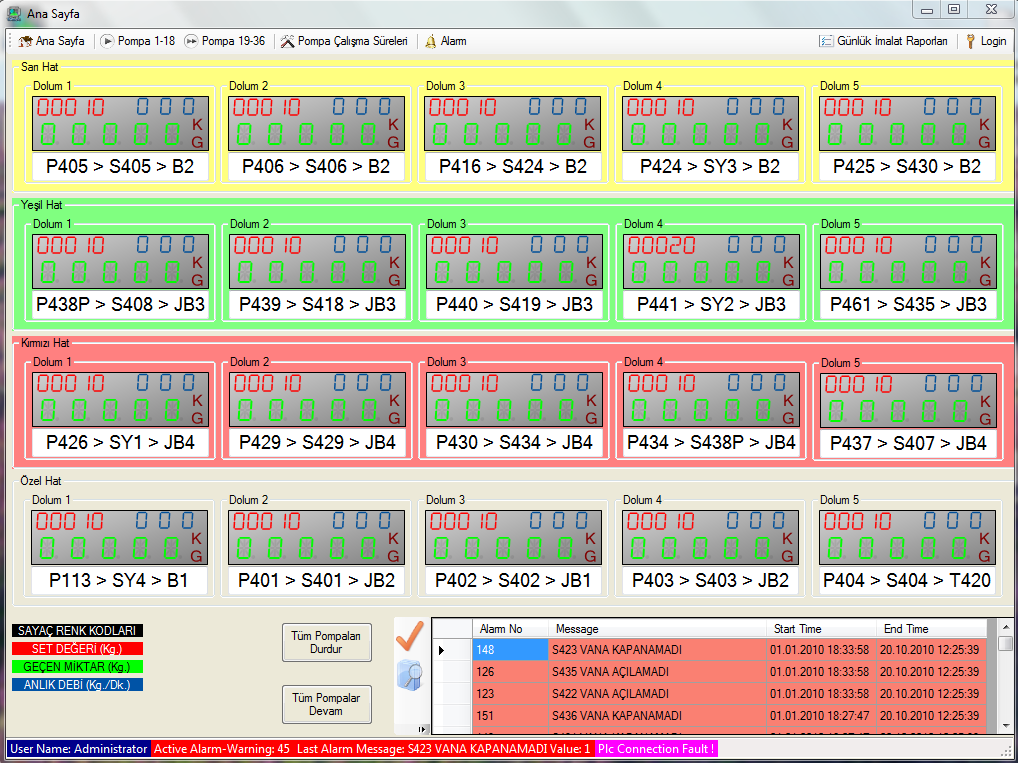Click pump label P434 > S438P > JB4

(712, 443)
